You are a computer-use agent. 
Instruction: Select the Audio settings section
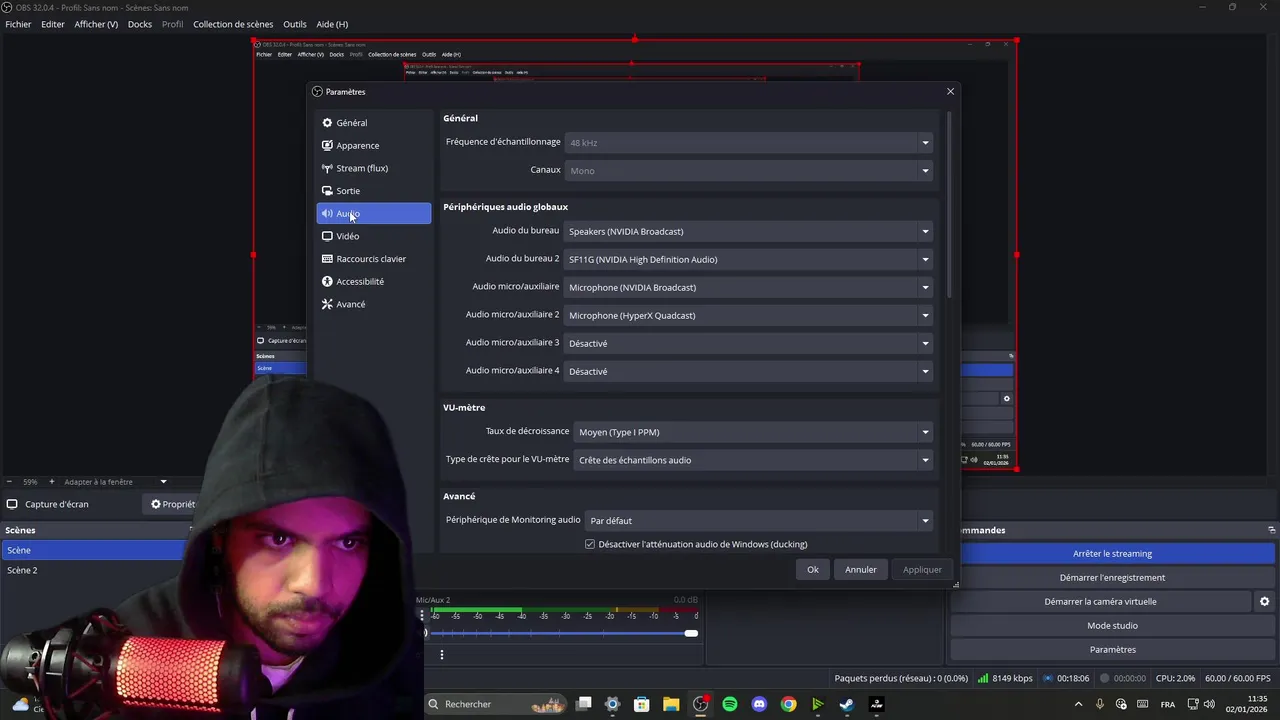373,213
